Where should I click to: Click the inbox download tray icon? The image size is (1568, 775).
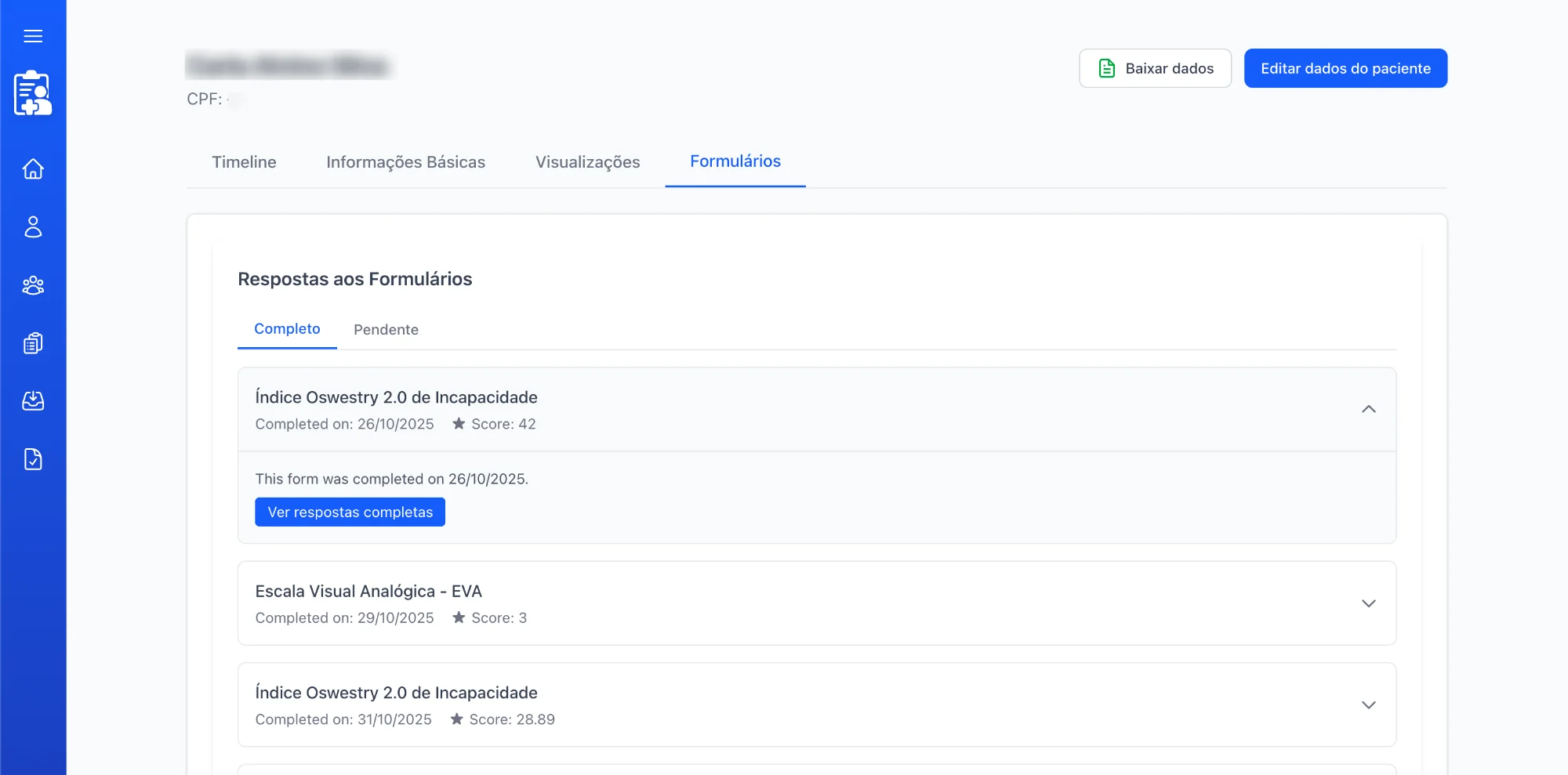click(x=33, y=401)
